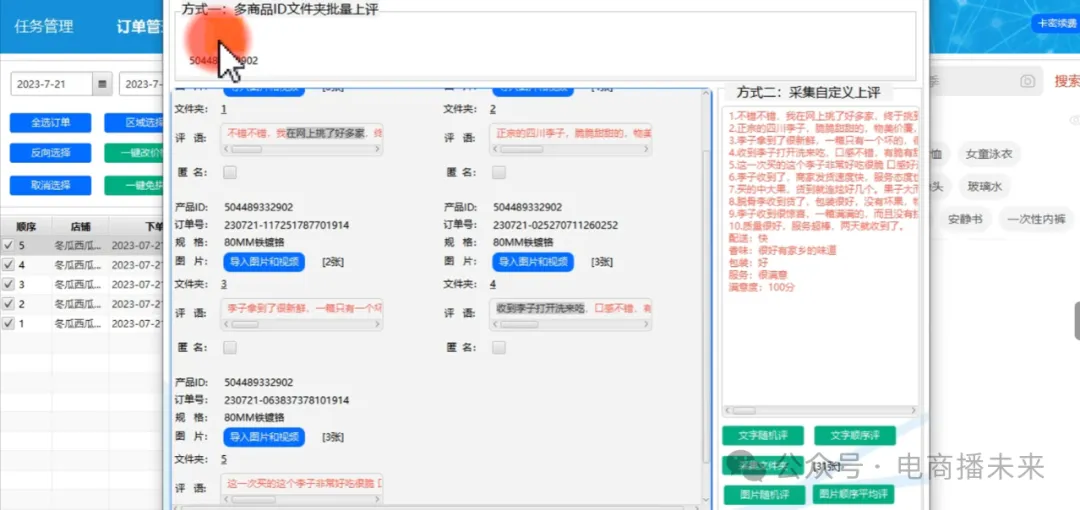Image resolution: width=1080 pixels, height=510 pixels.
Task: Click the 全选订单 button
Action: [50, 123]
